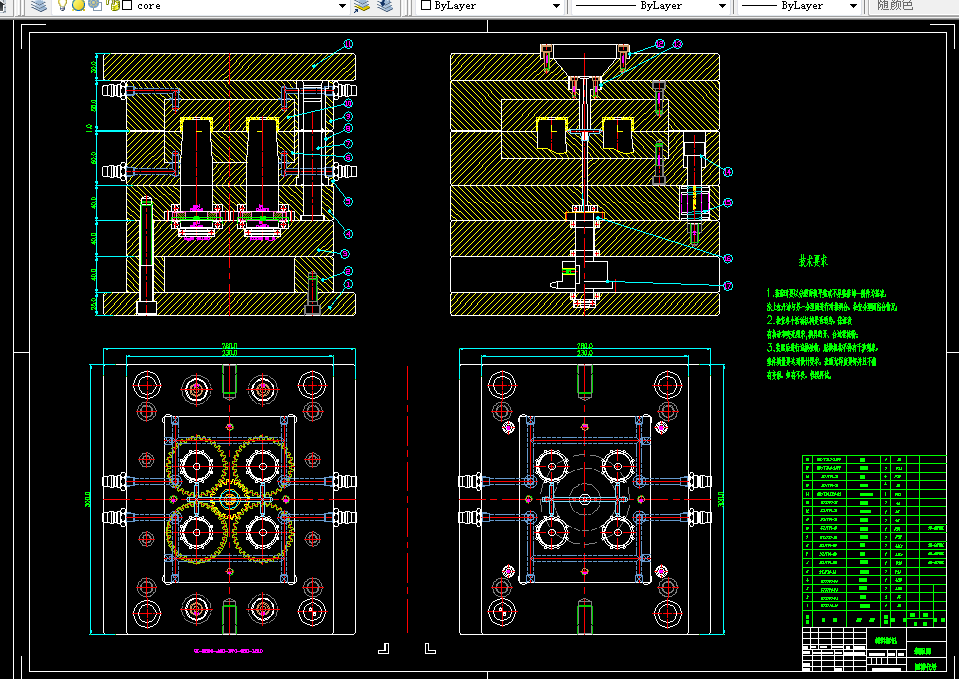
Task: Toggle viewport freeze for the core layer
Action: (94, 6)
